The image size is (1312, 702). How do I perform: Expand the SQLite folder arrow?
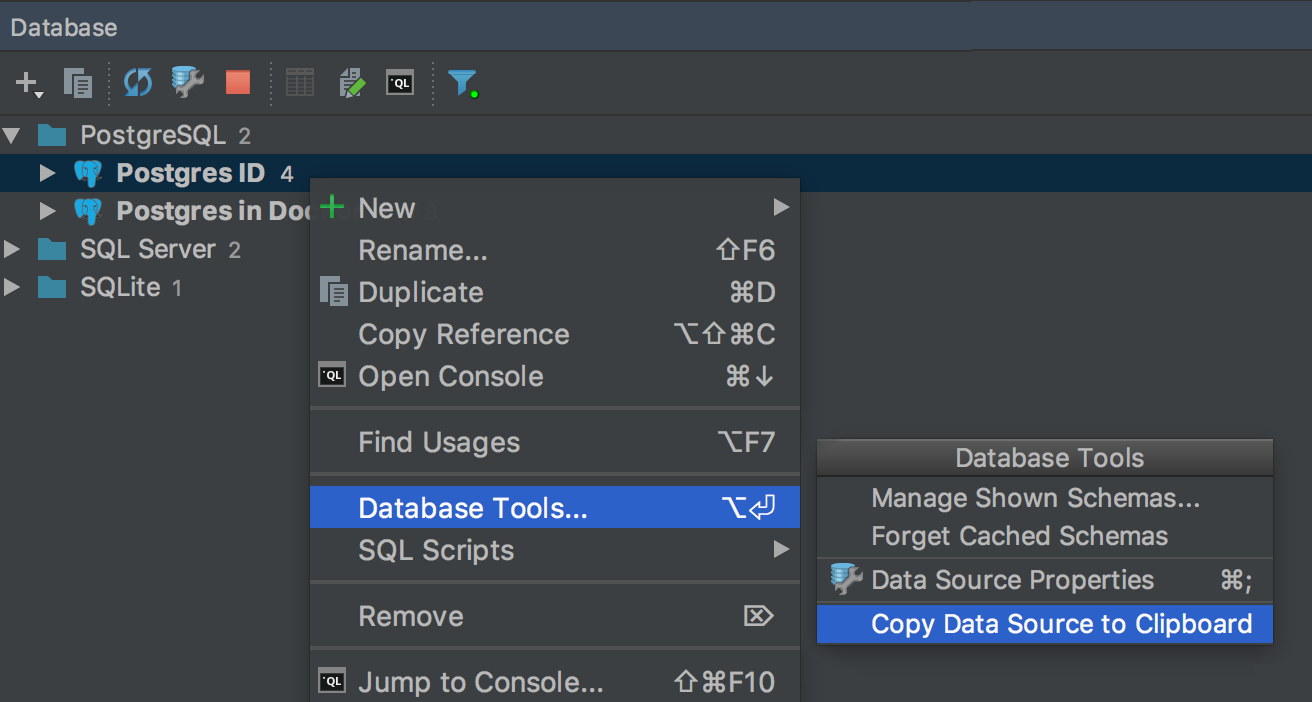pyautogui.click(x=12, y=287)
